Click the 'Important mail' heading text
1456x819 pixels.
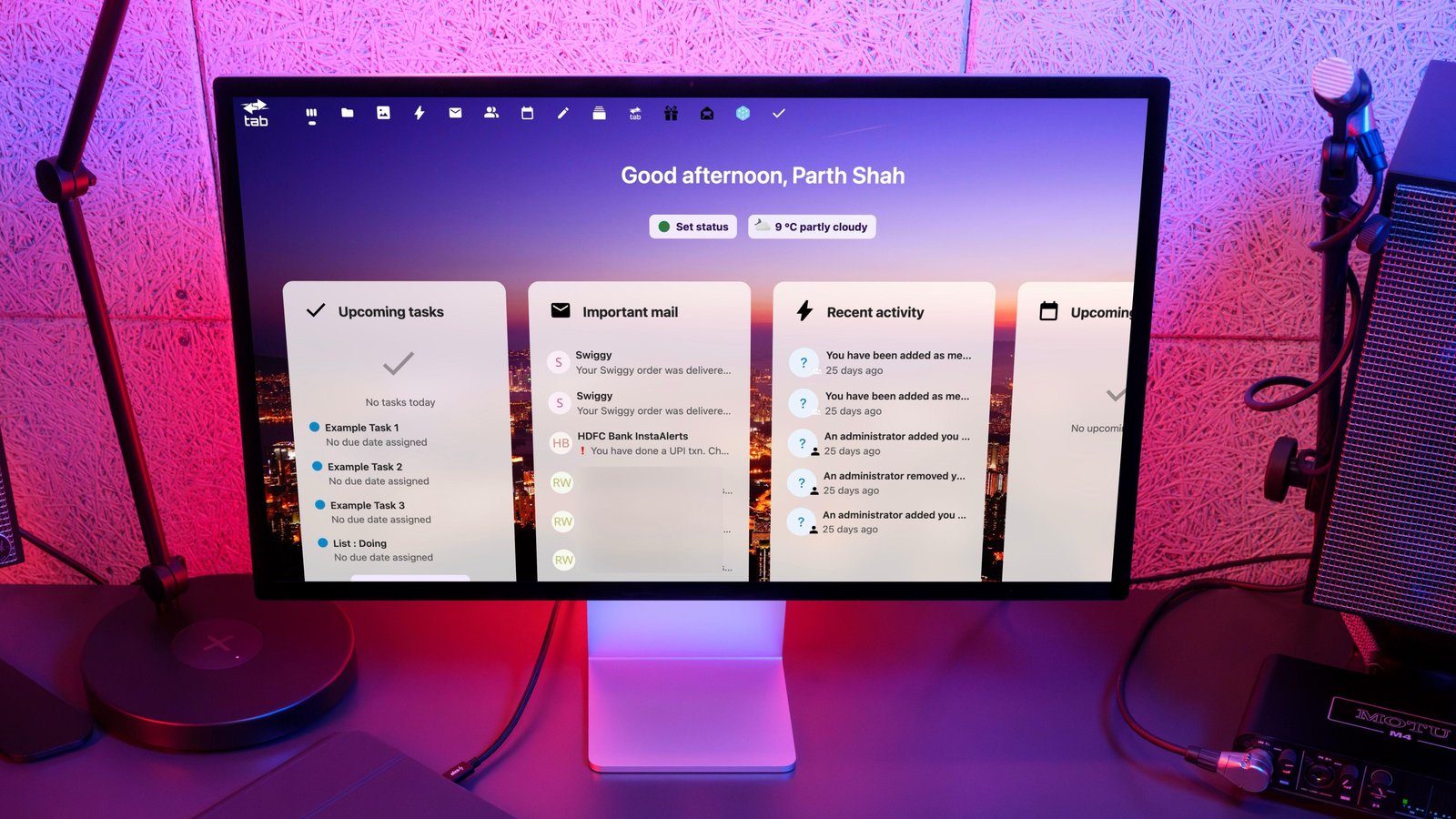pyautogui.click(x=631, y=312)
